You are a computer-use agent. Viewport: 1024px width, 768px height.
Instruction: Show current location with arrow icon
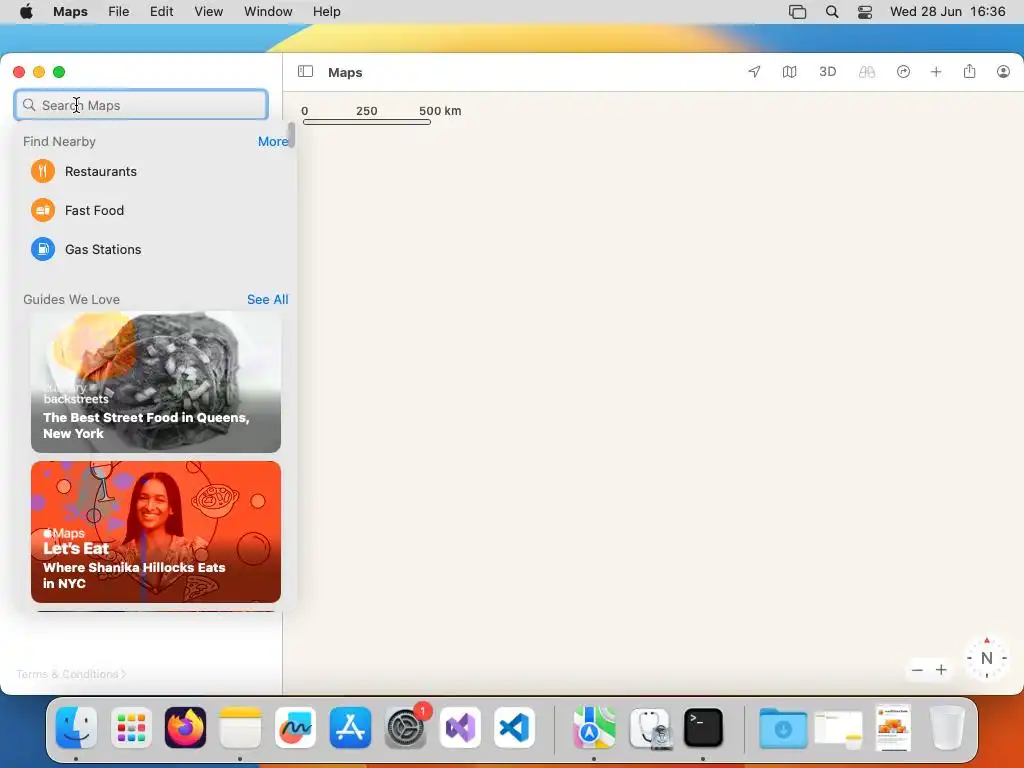754,72
